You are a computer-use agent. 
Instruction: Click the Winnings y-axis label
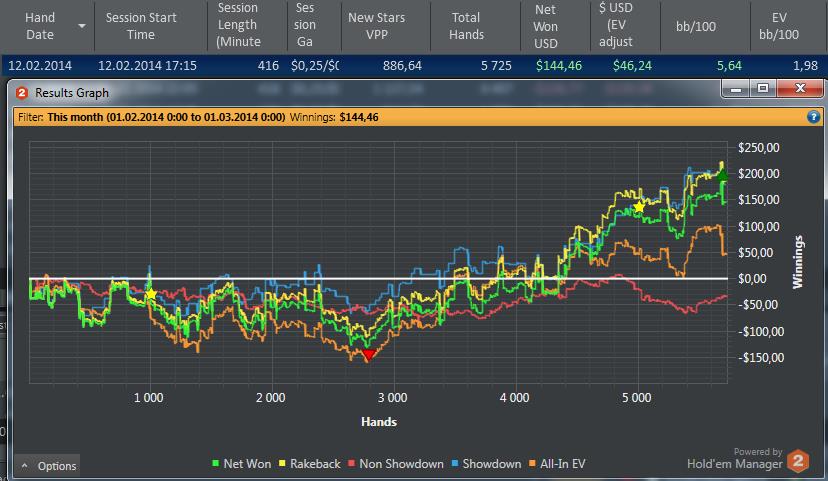797,262
